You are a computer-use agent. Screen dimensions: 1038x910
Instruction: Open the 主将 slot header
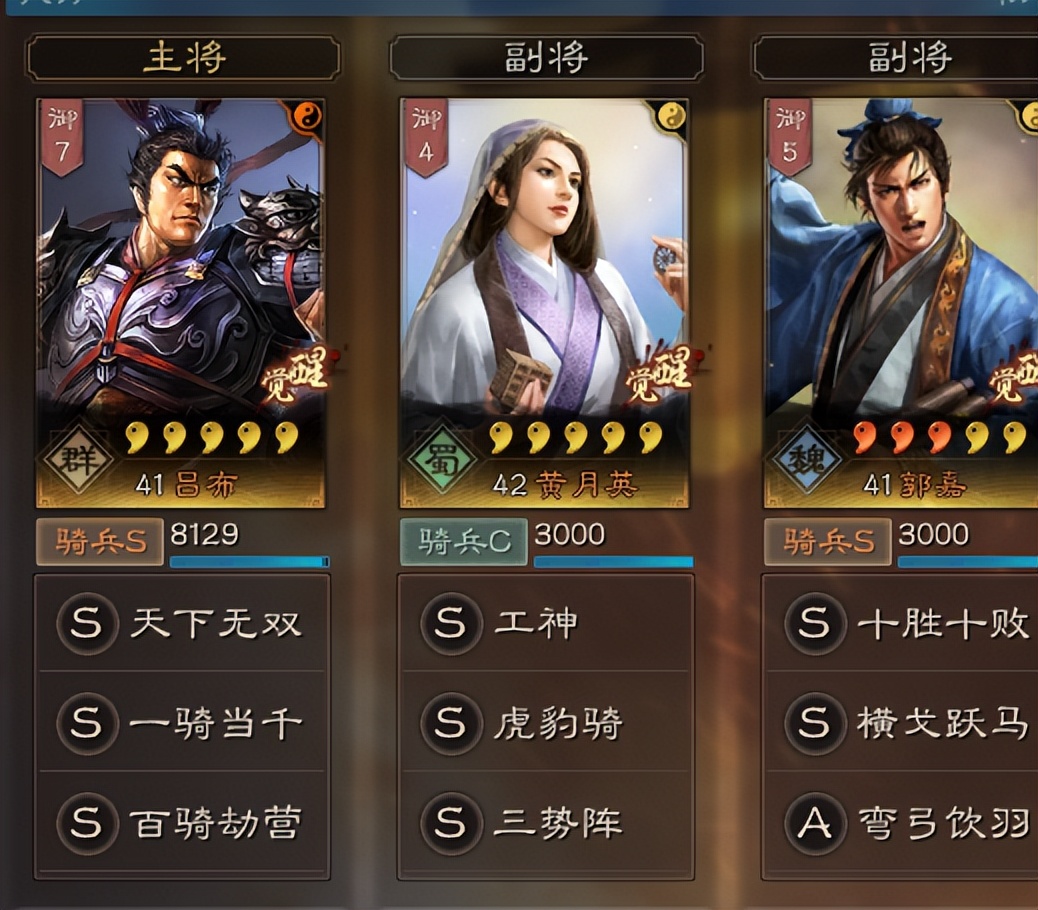pyautogui.click(x=183, y=58)
